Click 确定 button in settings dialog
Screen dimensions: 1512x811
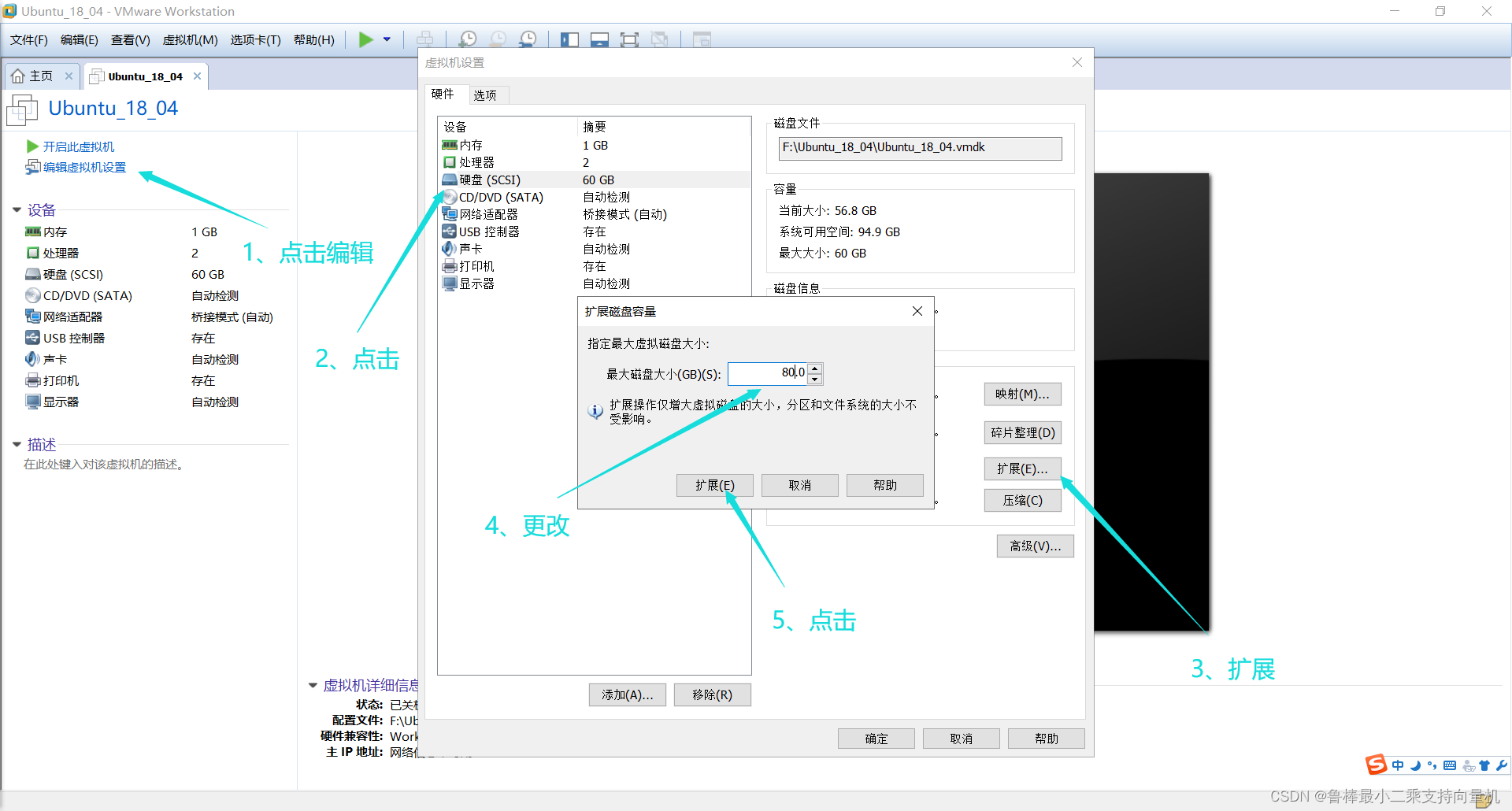pyautogui.click(x=876, y=739)
